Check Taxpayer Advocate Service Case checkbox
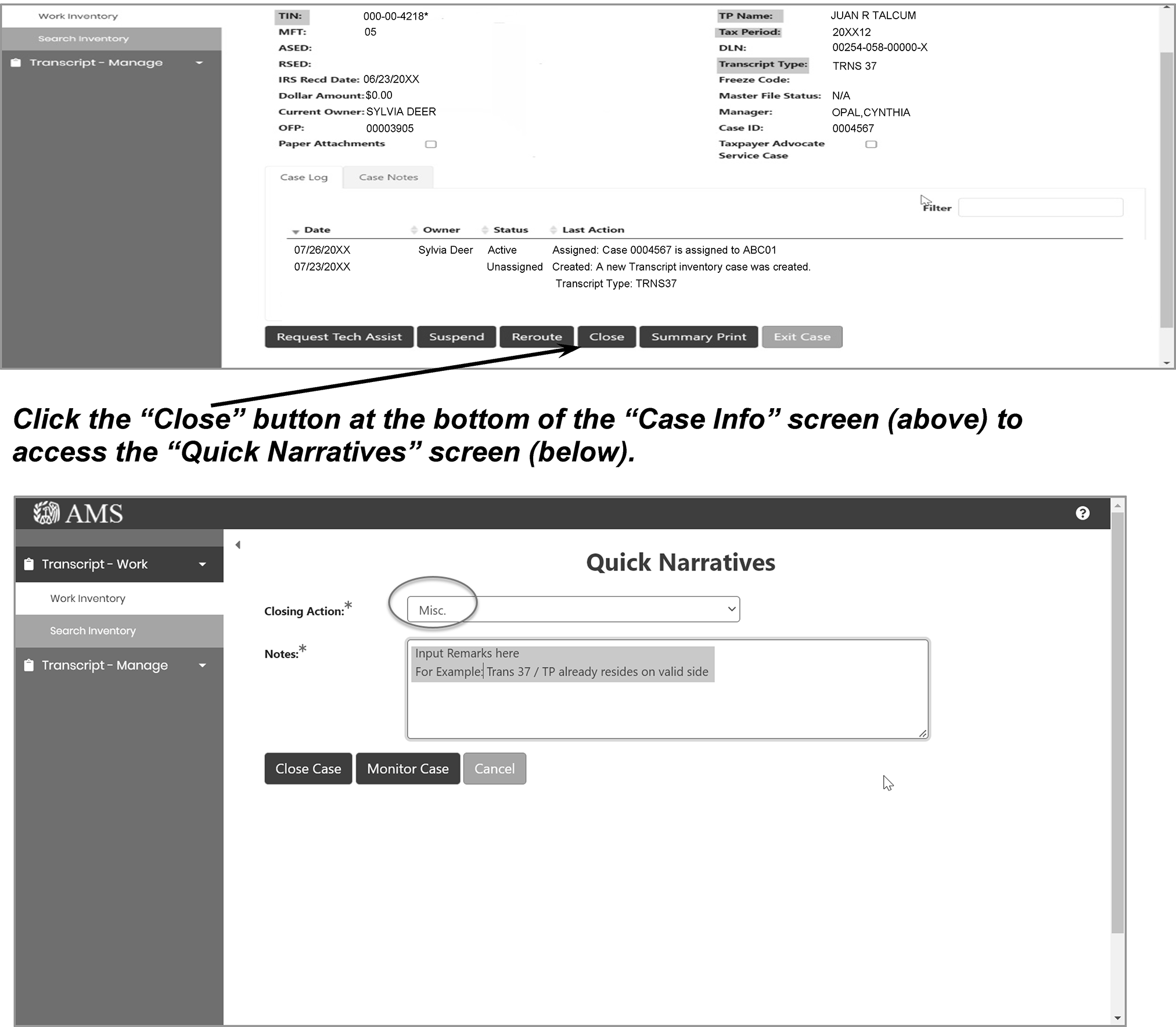Image resolution: width=1176 pixels, height=1027 pixels. tap(871, 145)
